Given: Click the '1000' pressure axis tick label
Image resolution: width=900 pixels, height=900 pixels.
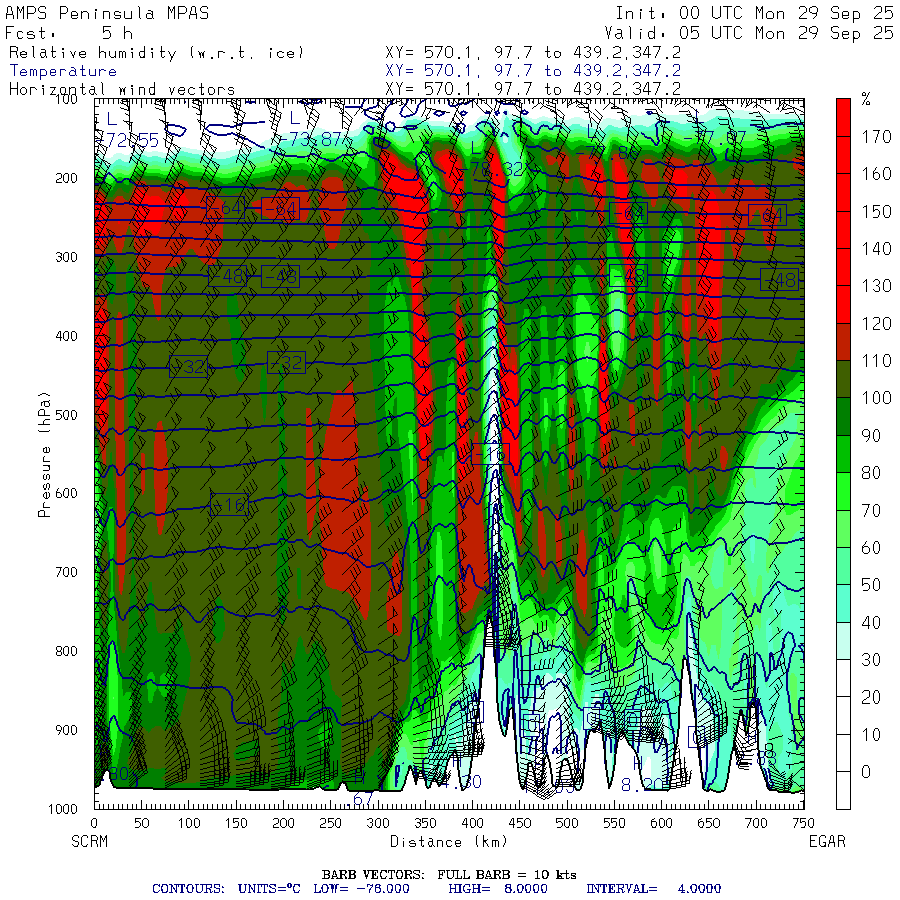Looking at the screenshot, I should coord(63,809).
